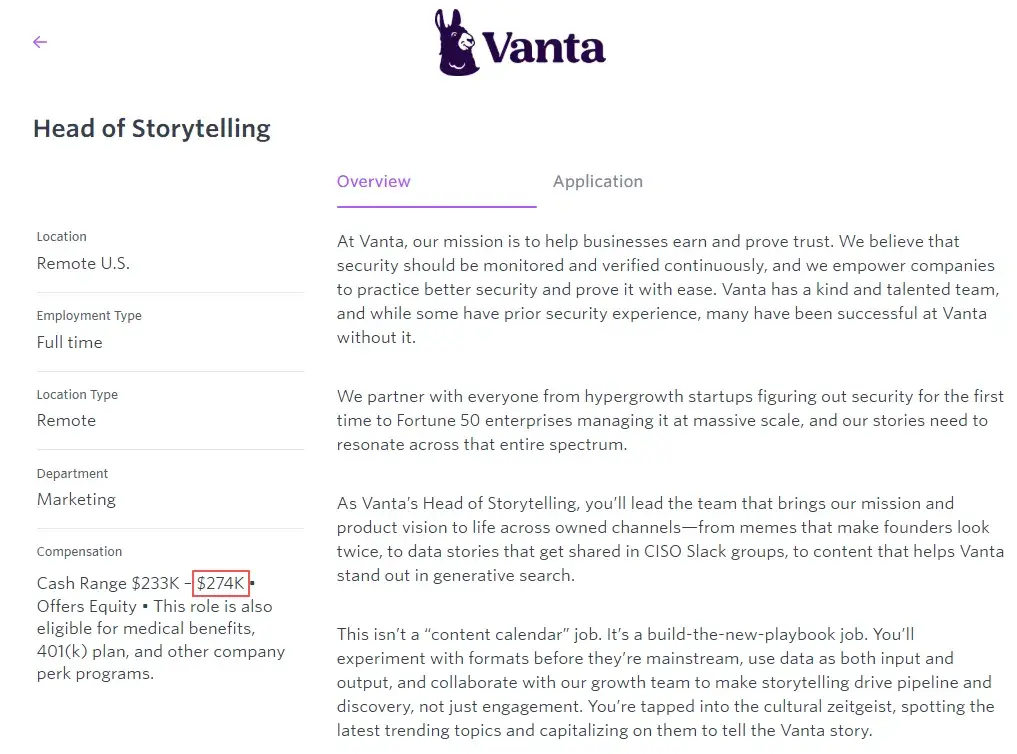1017x754 pixels.
Task: Click the Location Type label
Action: pyautogui.click(x=77, y=394)
